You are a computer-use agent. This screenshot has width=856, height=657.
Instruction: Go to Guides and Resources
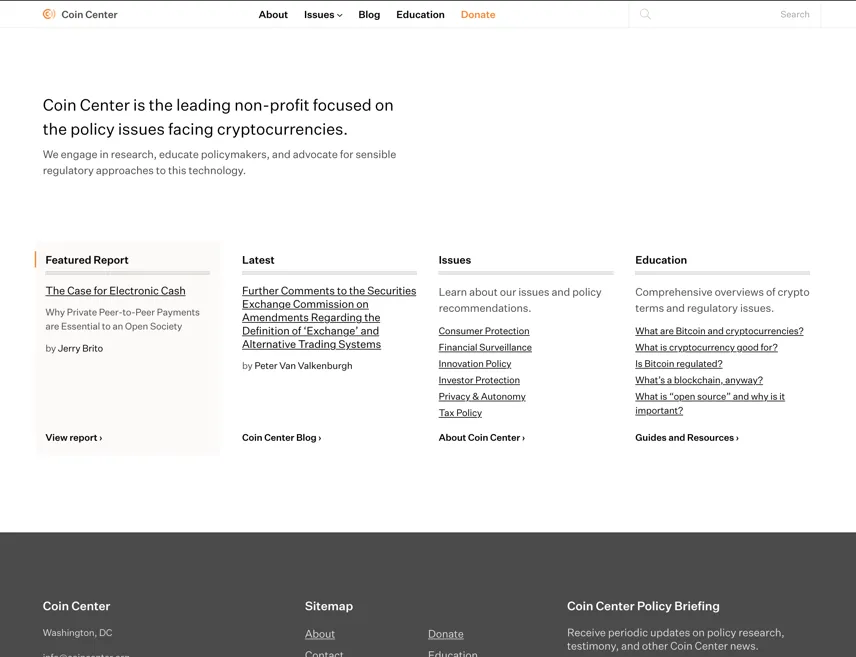pyautogui.click(x=687, y=437)
